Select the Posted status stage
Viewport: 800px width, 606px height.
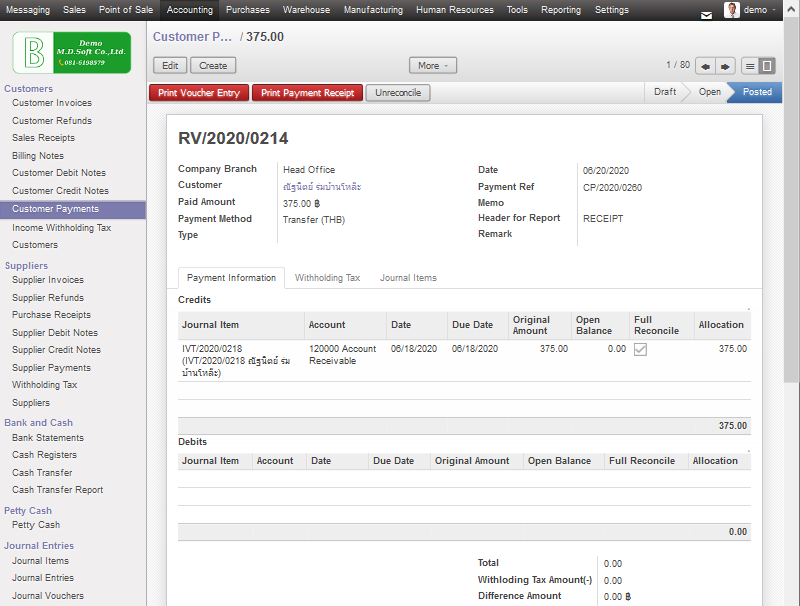point(757,92)
